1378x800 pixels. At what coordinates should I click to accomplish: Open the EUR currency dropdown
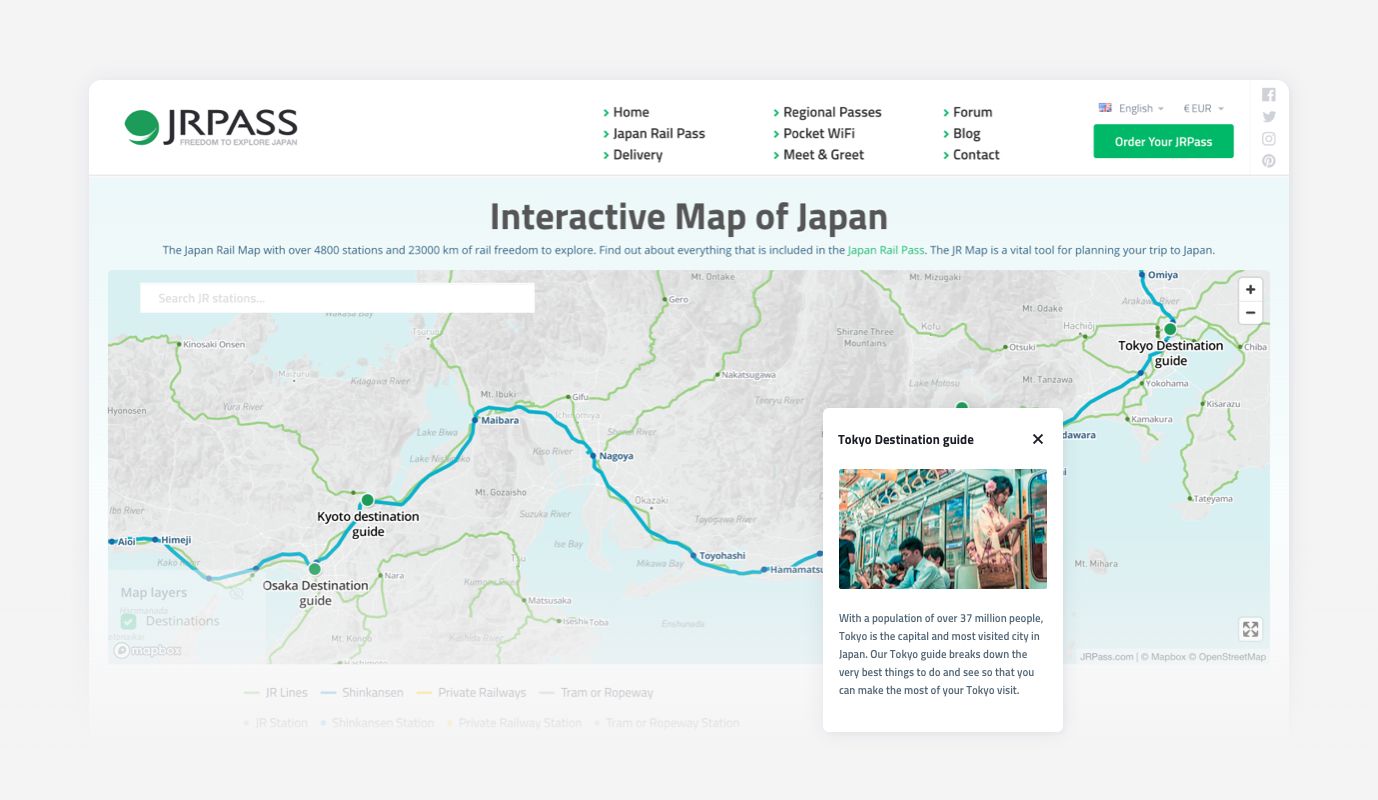click(x=1203, y=108)
